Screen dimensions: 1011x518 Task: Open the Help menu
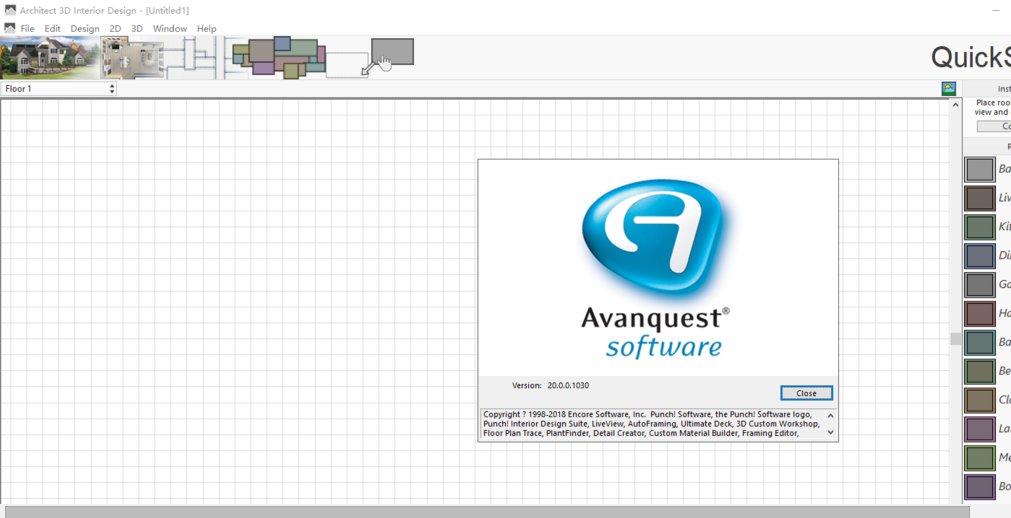pos(206,28)
